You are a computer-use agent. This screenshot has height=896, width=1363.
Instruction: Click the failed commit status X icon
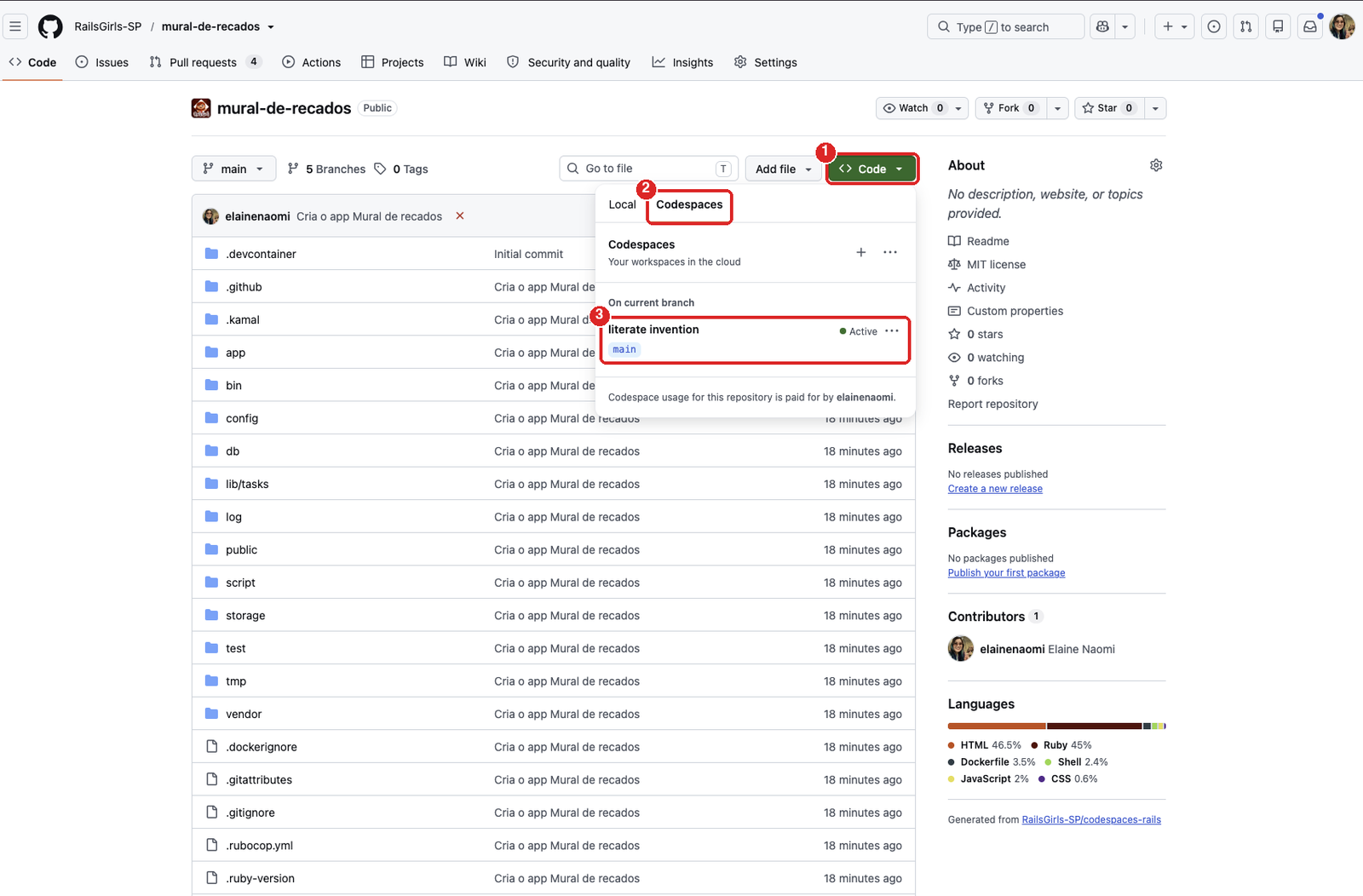coord(460,216)
